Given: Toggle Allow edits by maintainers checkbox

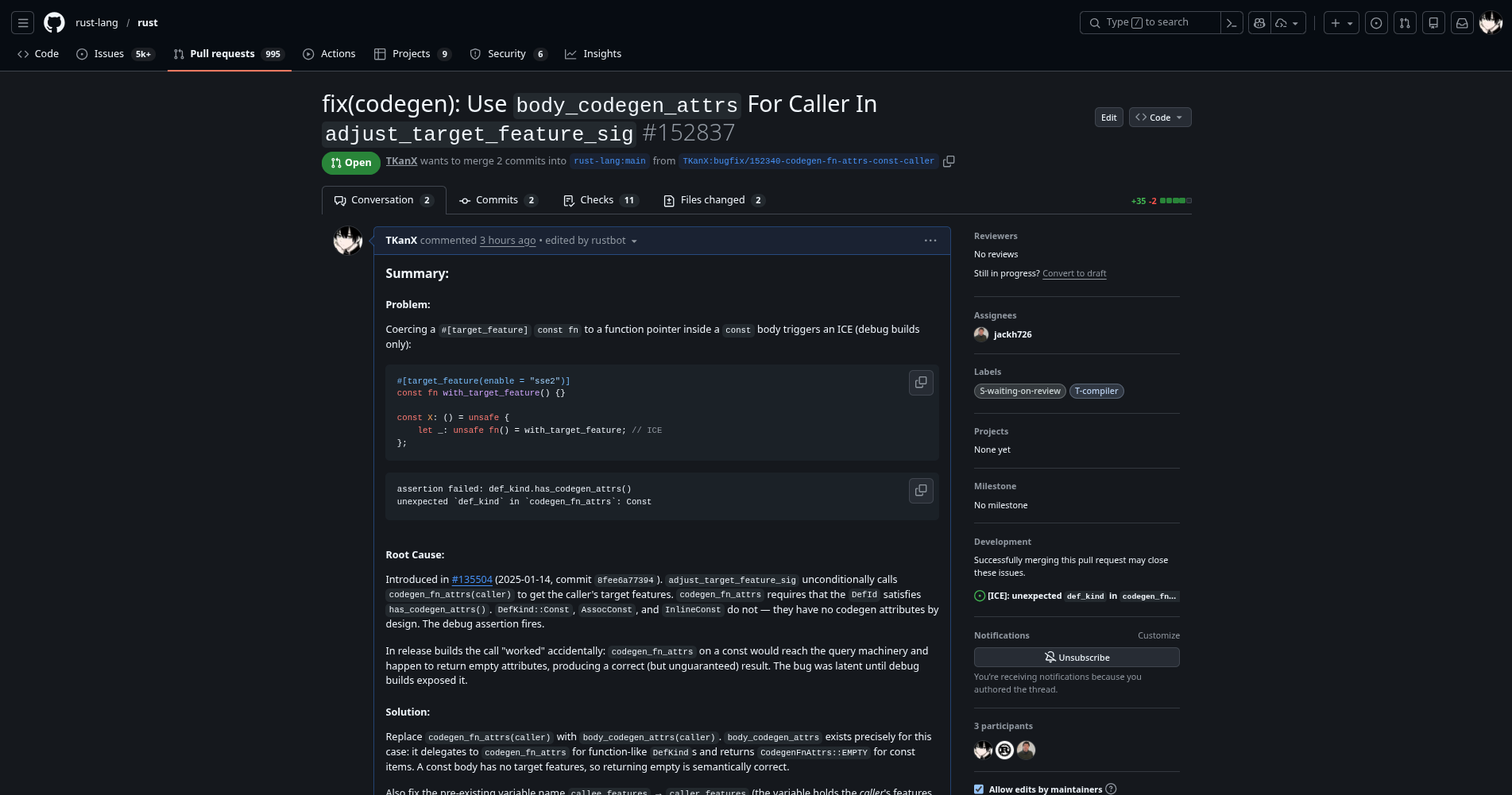Looking at the screenshot, I should [x=979, y=789].
